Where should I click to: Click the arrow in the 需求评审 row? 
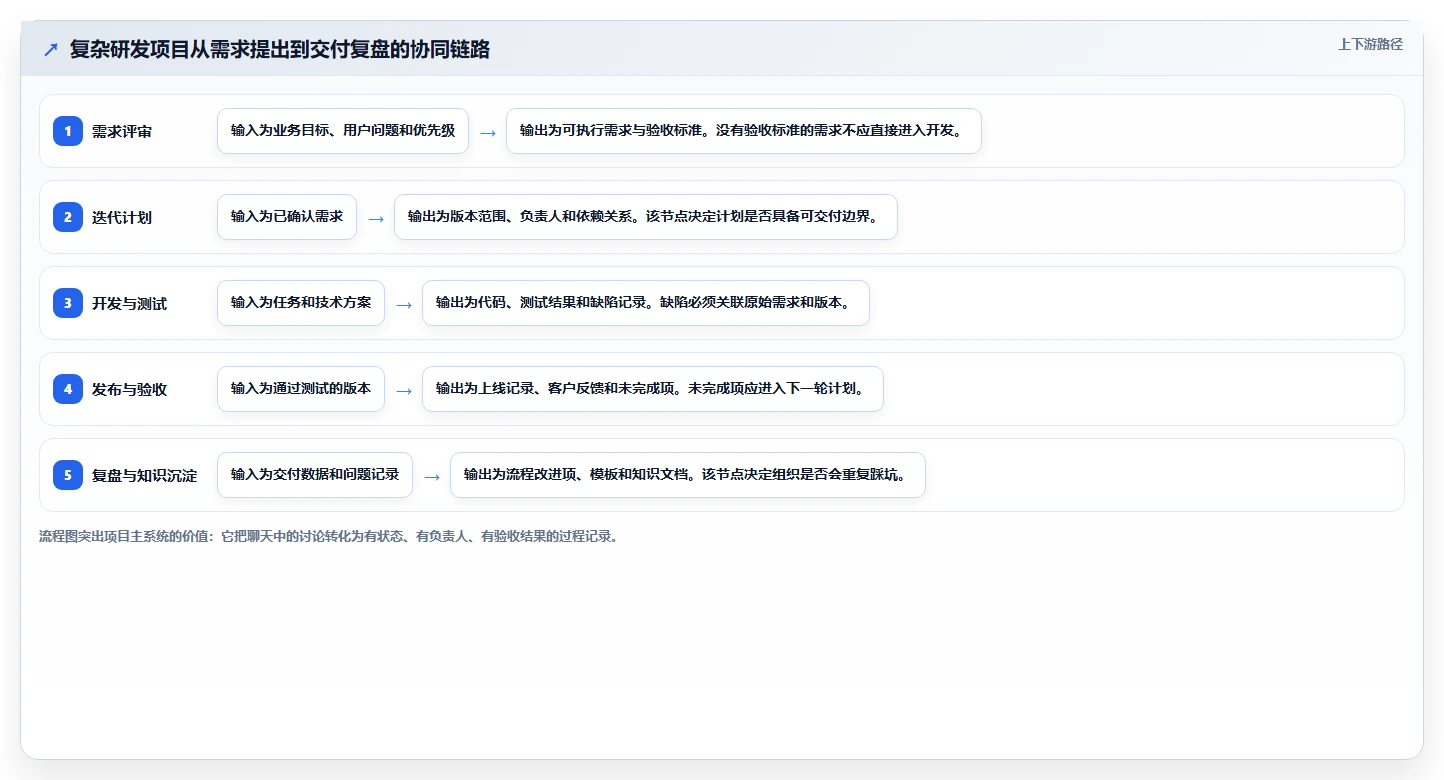(x=488, y=132)
